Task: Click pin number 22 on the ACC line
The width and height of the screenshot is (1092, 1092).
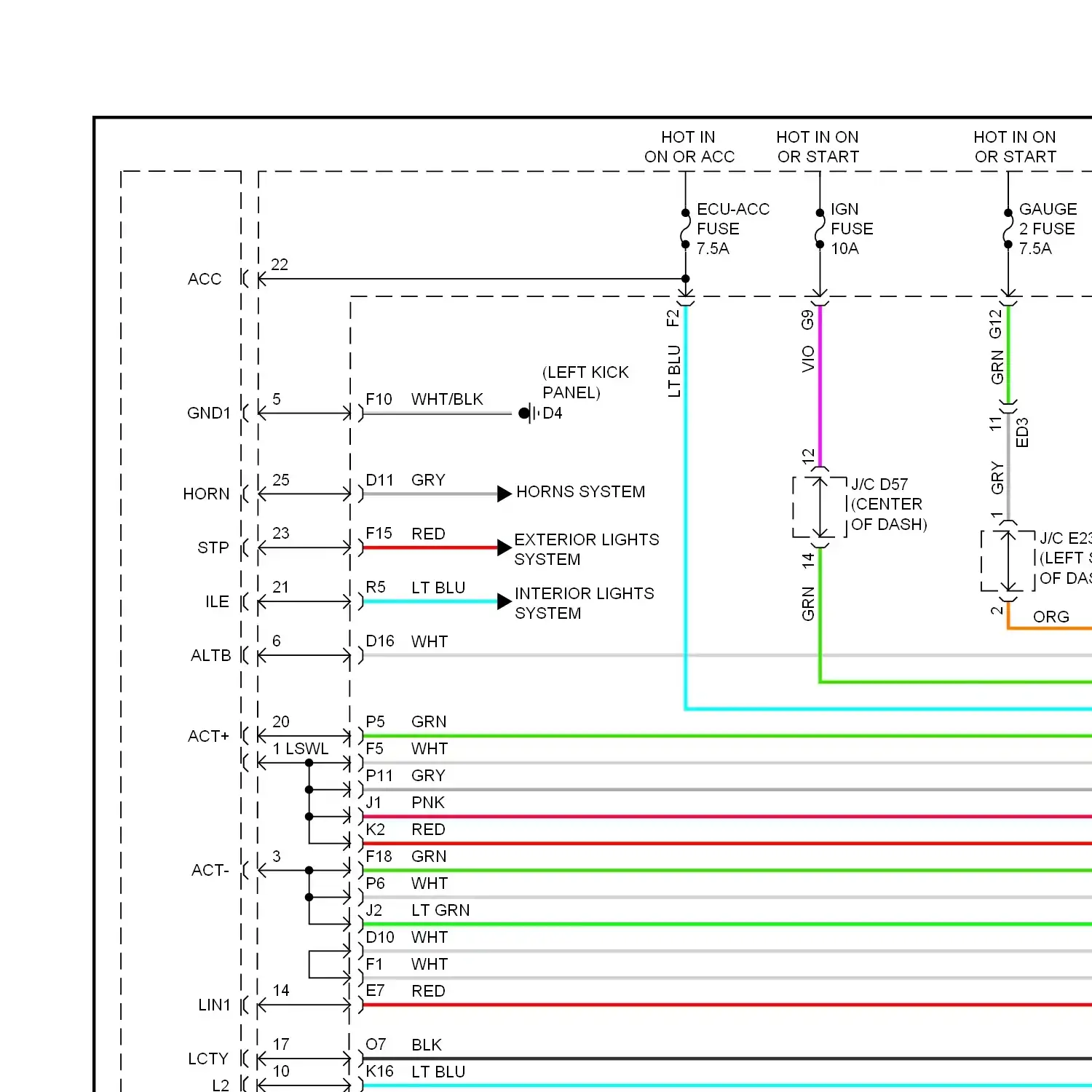Action: point(280,264)
